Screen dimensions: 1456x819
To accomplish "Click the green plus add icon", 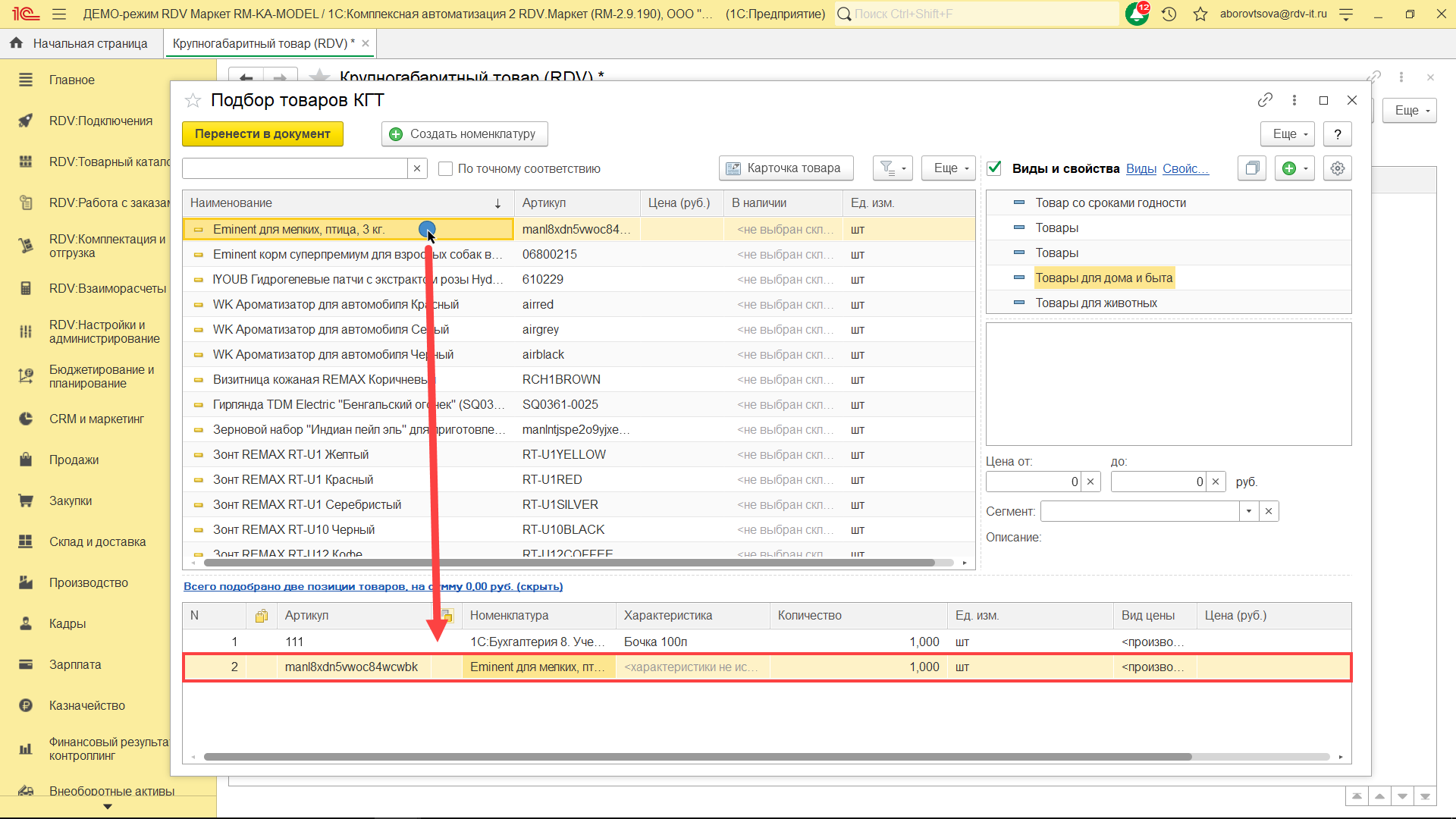I will click(1289, 168).
